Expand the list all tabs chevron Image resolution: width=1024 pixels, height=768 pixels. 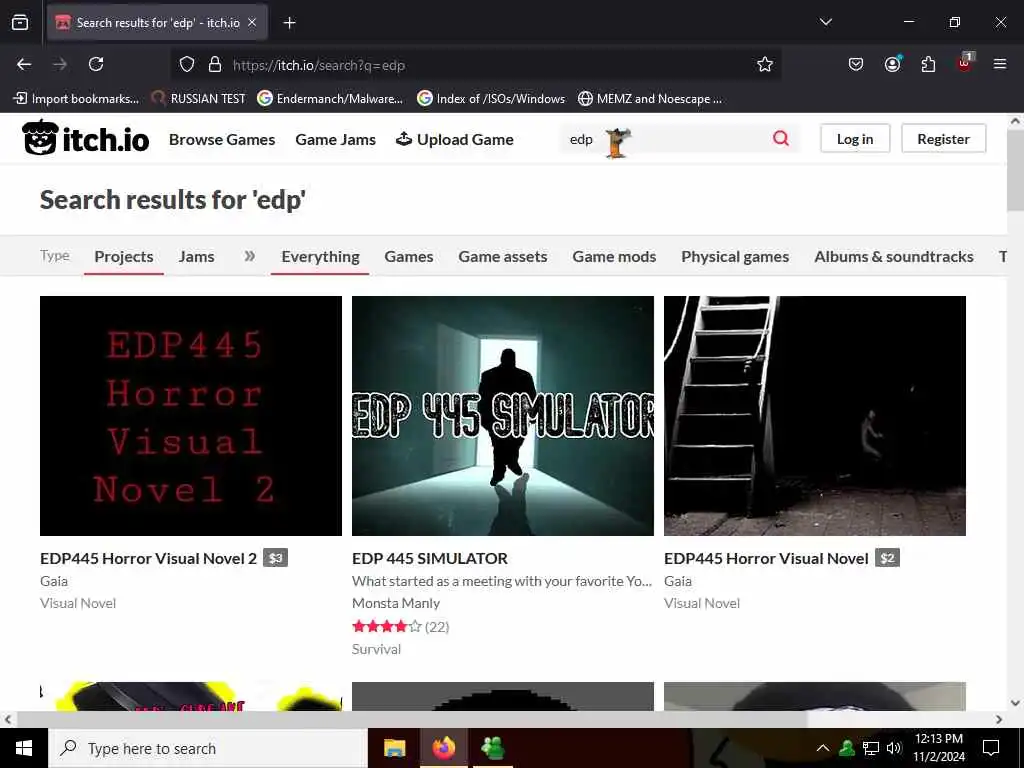(825, 22)
